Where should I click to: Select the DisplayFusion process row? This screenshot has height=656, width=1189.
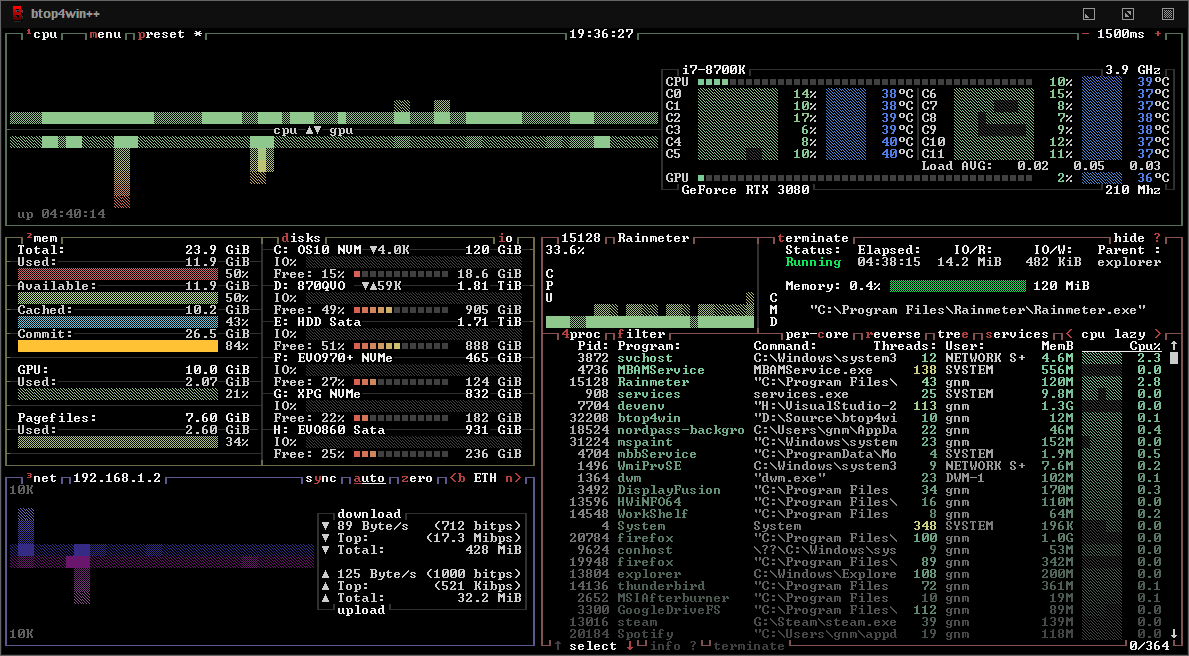(855, 490)
